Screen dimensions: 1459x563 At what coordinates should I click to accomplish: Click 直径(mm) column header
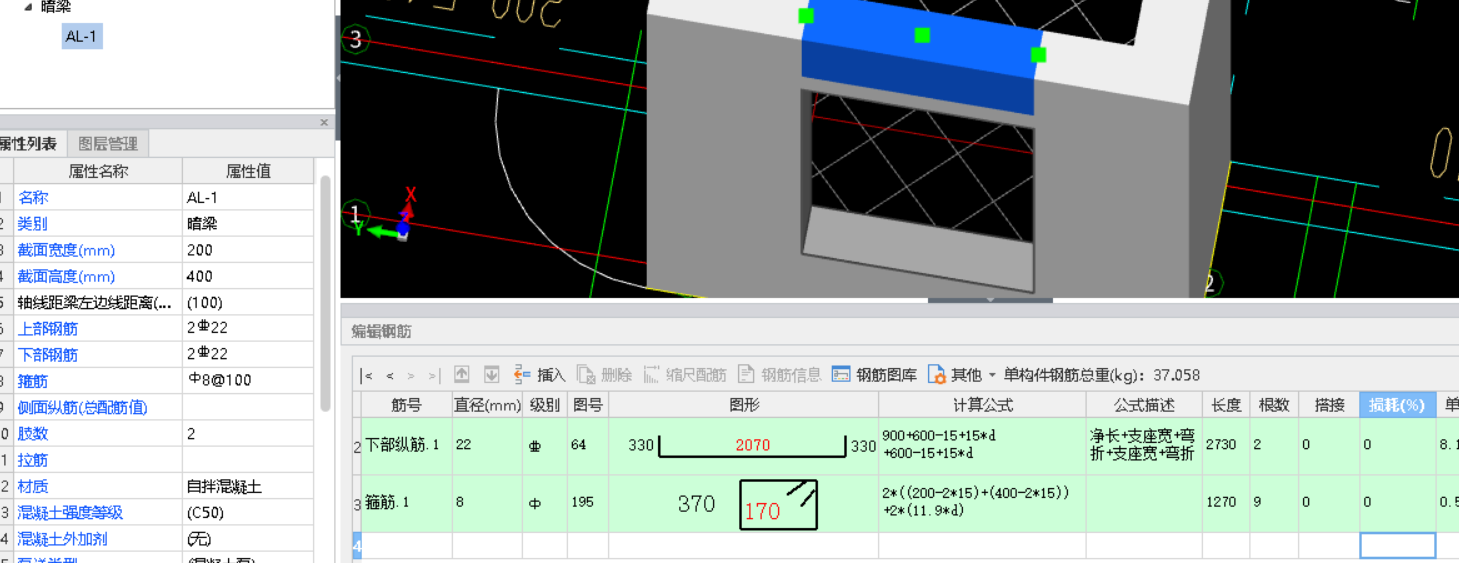tap(488, 405)
